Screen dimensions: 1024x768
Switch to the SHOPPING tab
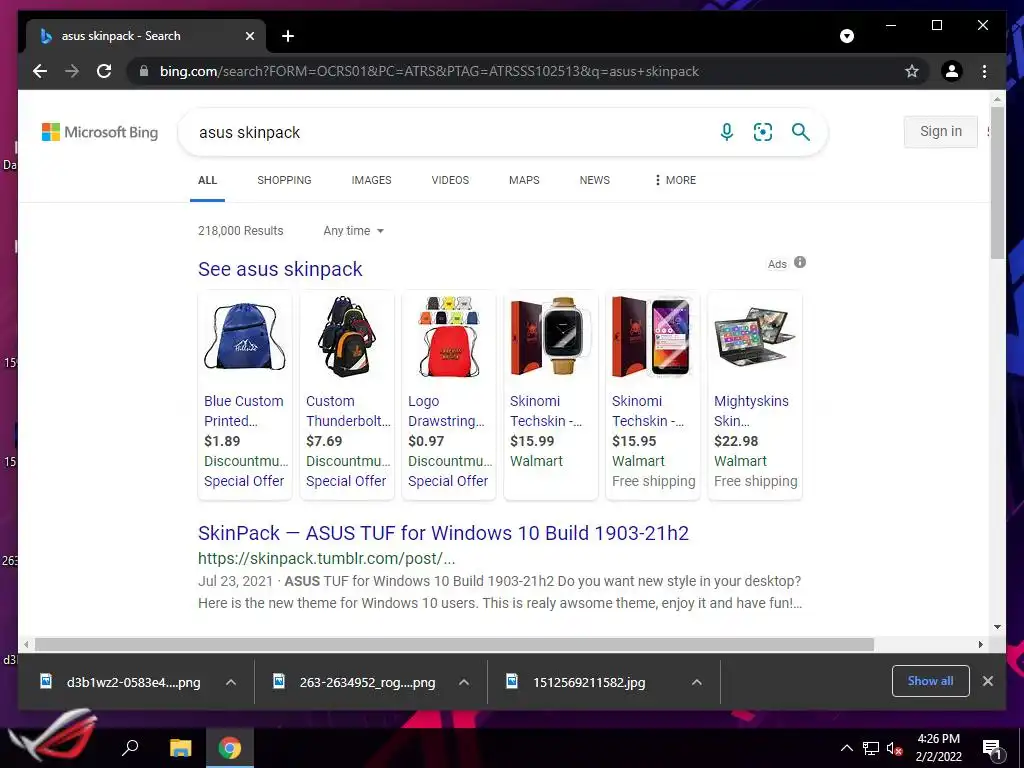pos(284,180)
